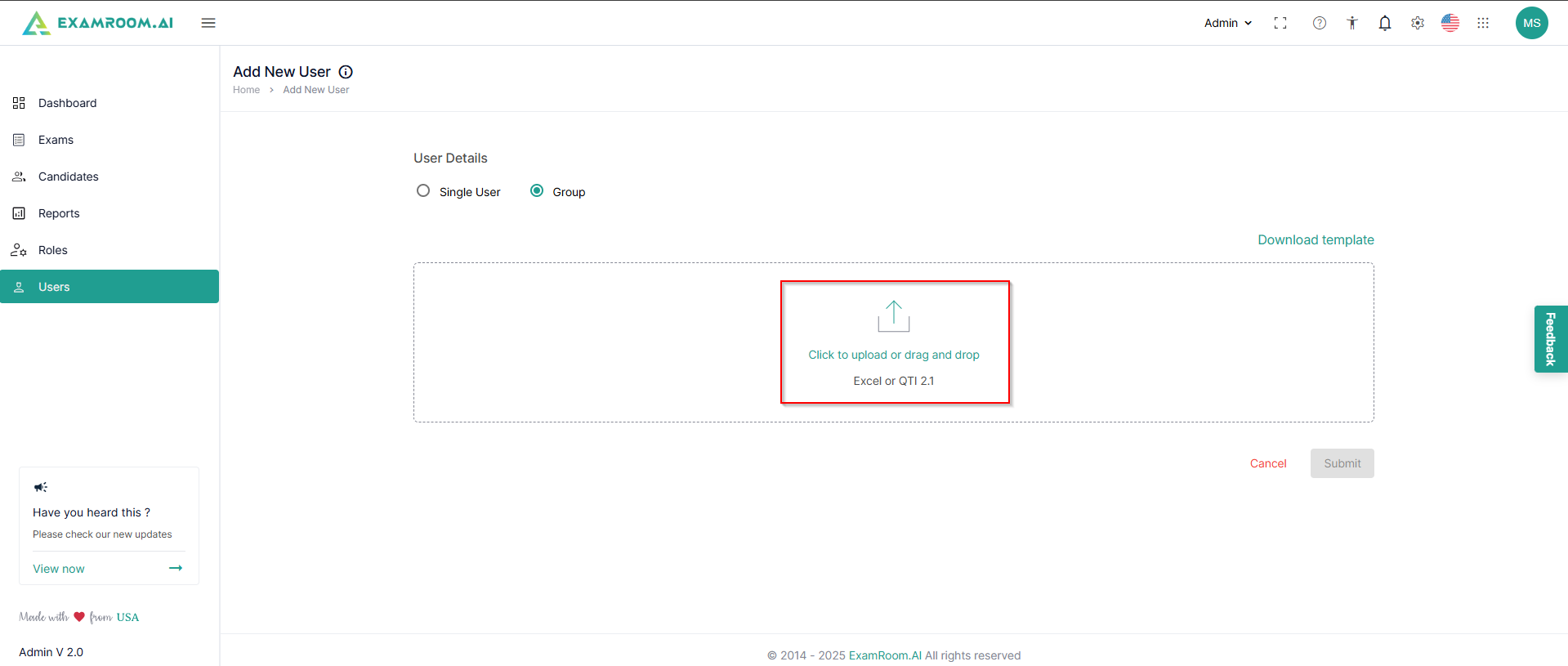Click the Reports chart icon in sidebar
This screenshot has width=1568, height=666.
(19, 213)
